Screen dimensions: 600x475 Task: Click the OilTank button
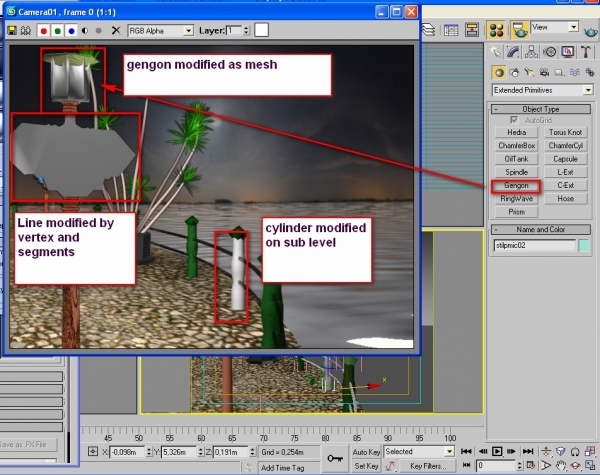[517, 159]
